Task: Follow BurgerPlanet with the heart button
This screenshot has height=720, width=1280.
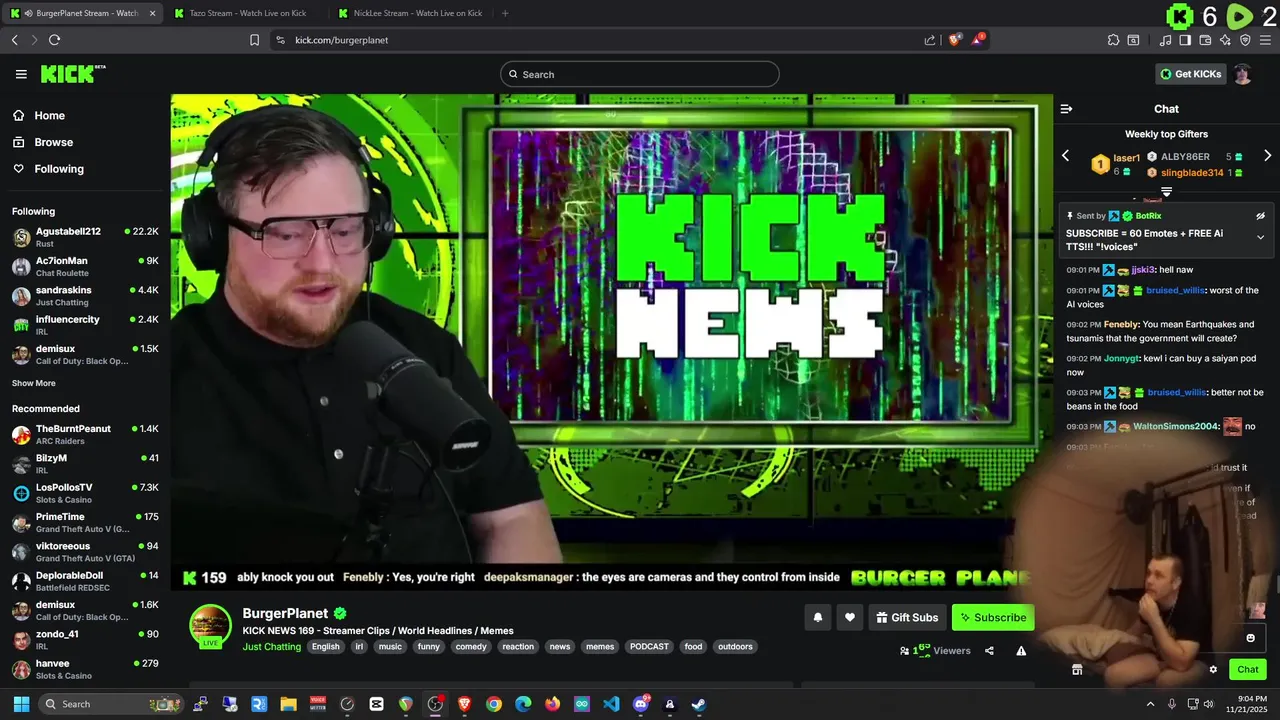Action: click(849, 617)
